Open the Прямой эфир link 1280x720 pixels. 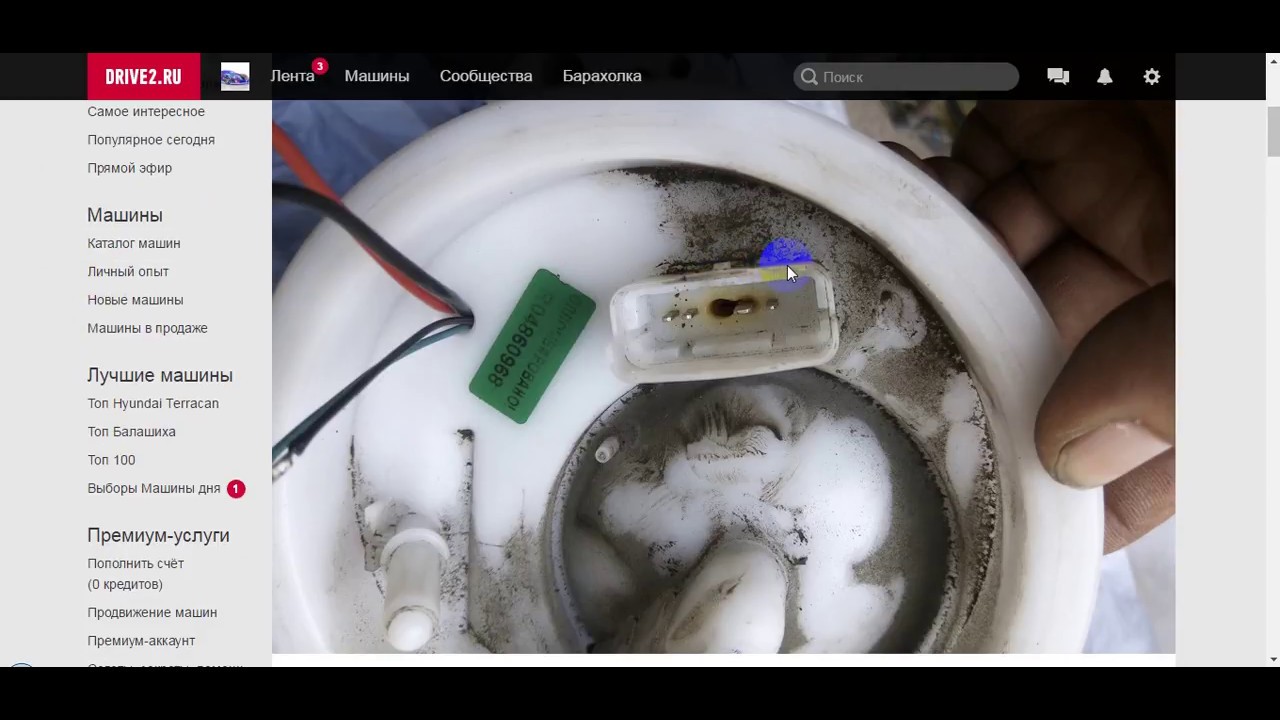(x=129, y=168)
